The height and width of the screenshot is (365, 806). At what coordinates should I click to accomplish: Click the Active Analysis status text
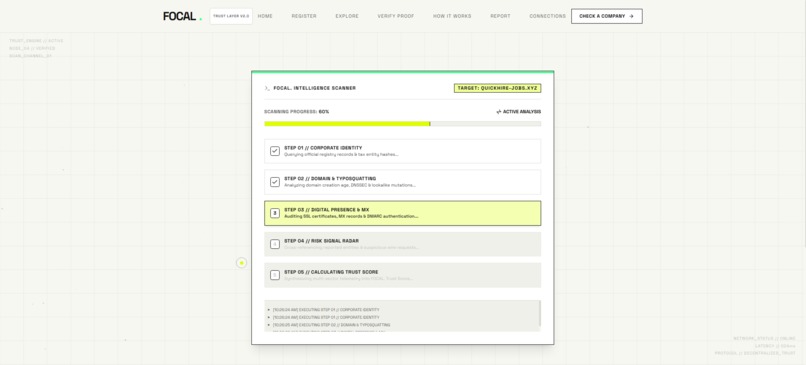pyautogui.click(x=522, y=112)
